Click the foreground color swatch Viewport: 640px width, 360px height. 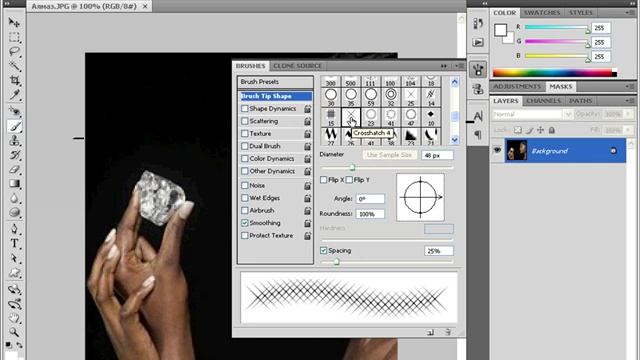[x=500, y=30]
